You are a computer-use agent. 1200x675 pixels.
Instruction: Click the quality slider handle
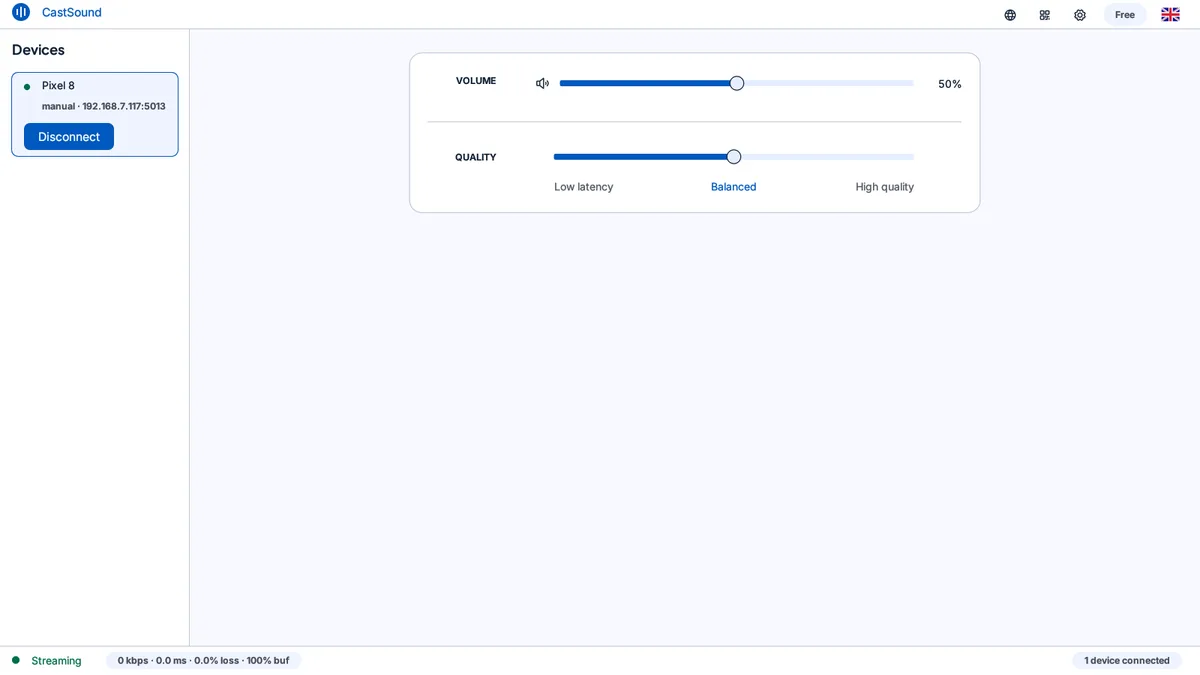click(x=734, y=157)
